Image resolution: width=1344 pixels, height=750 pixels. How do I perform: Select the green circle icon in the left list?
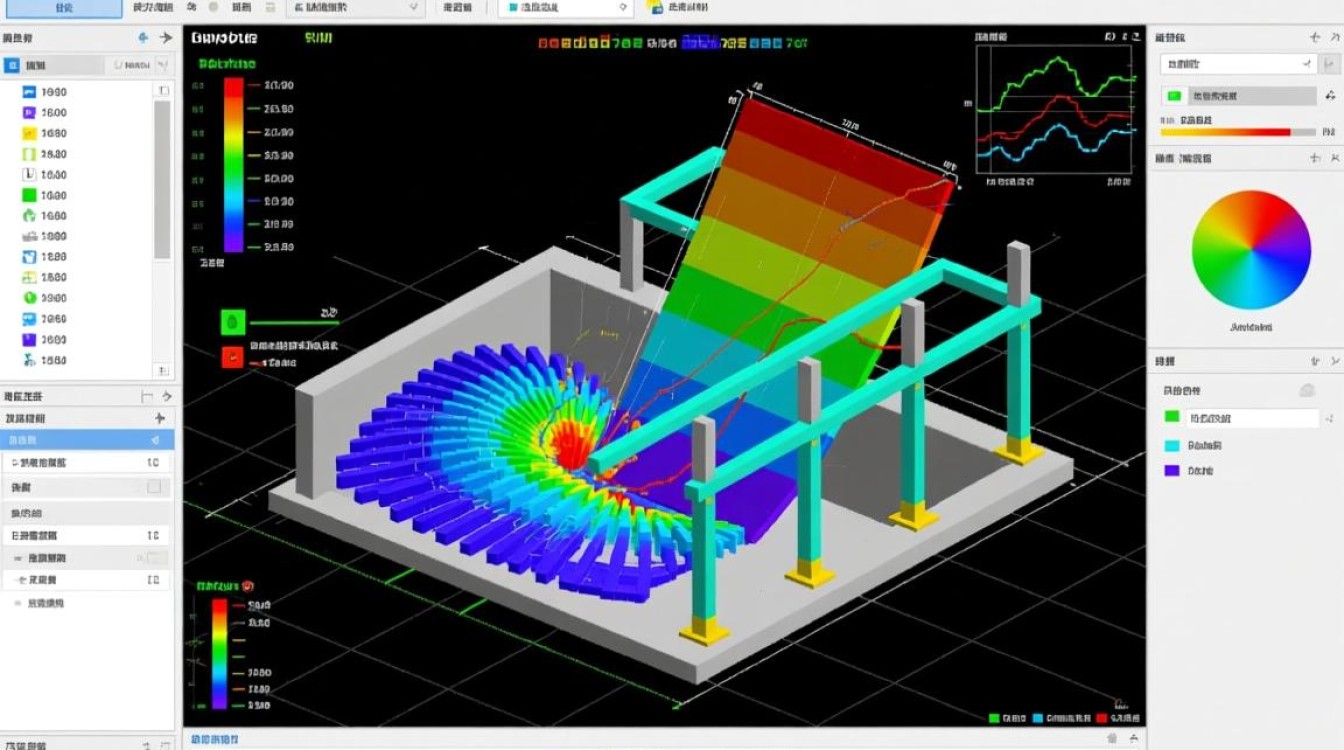point(29,298)
